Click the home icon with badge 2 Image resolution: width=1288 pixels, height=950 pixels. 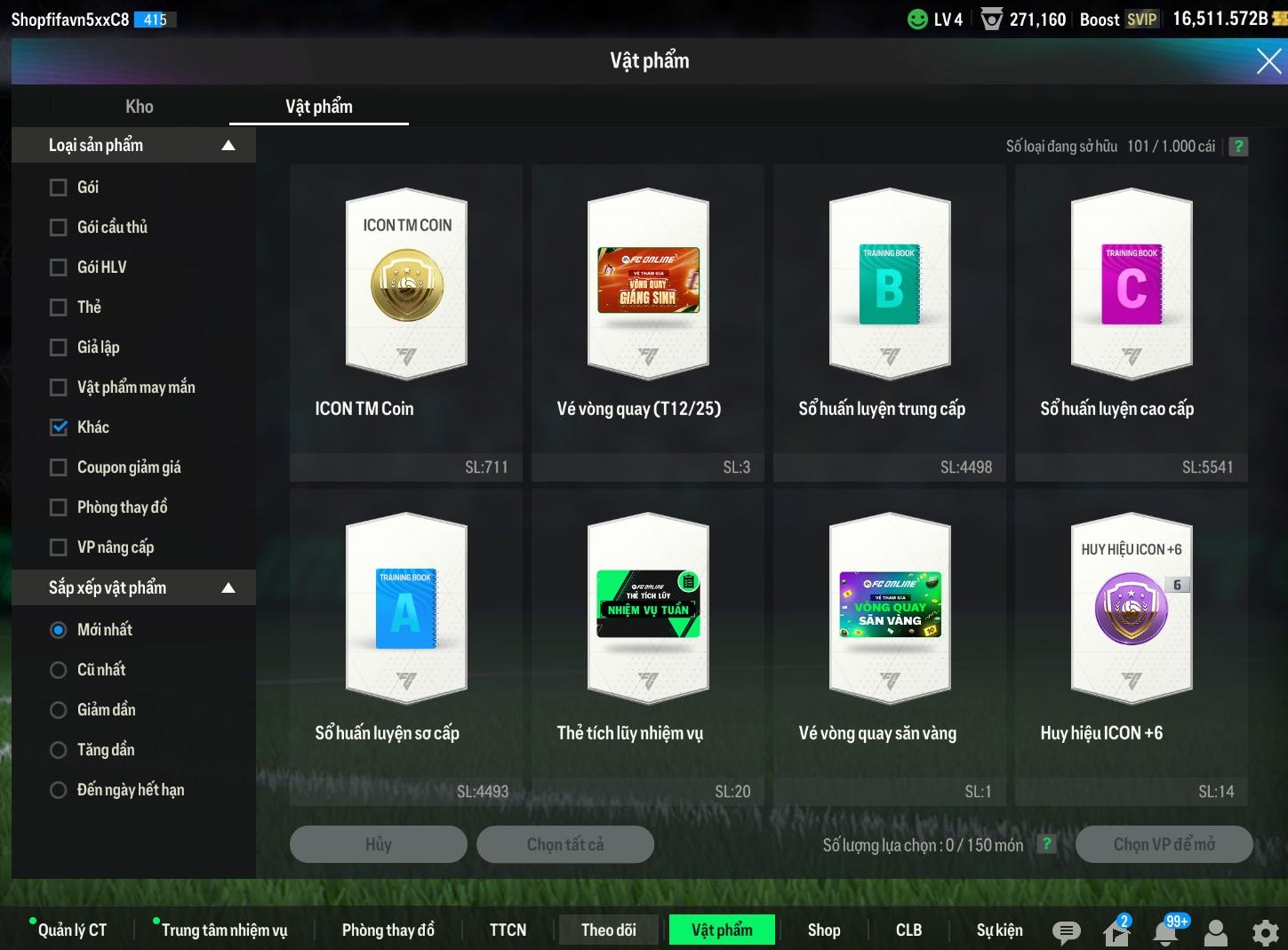[1116, 931]
